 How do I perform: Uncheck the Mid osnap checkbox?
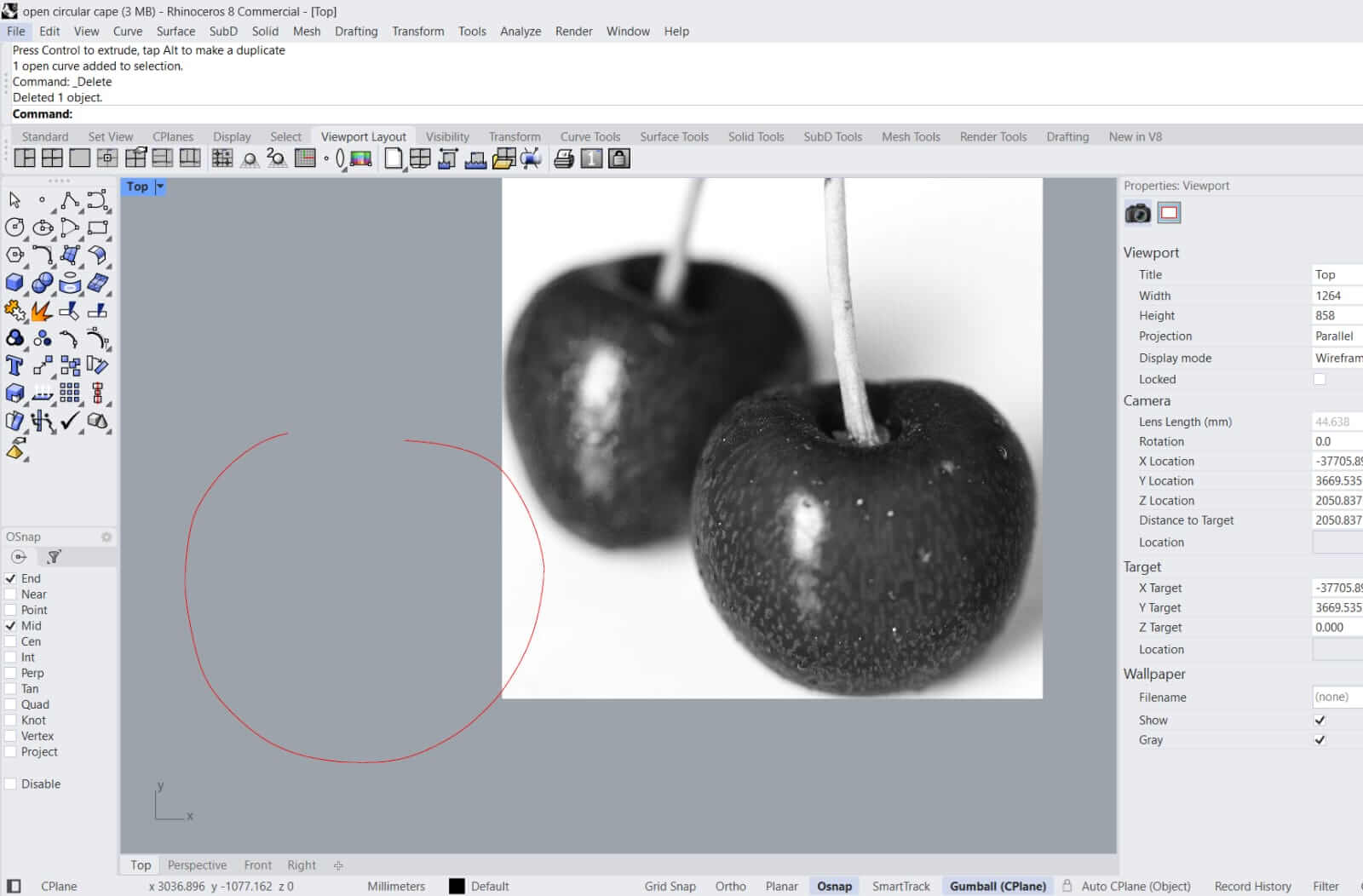pos(11,626)
